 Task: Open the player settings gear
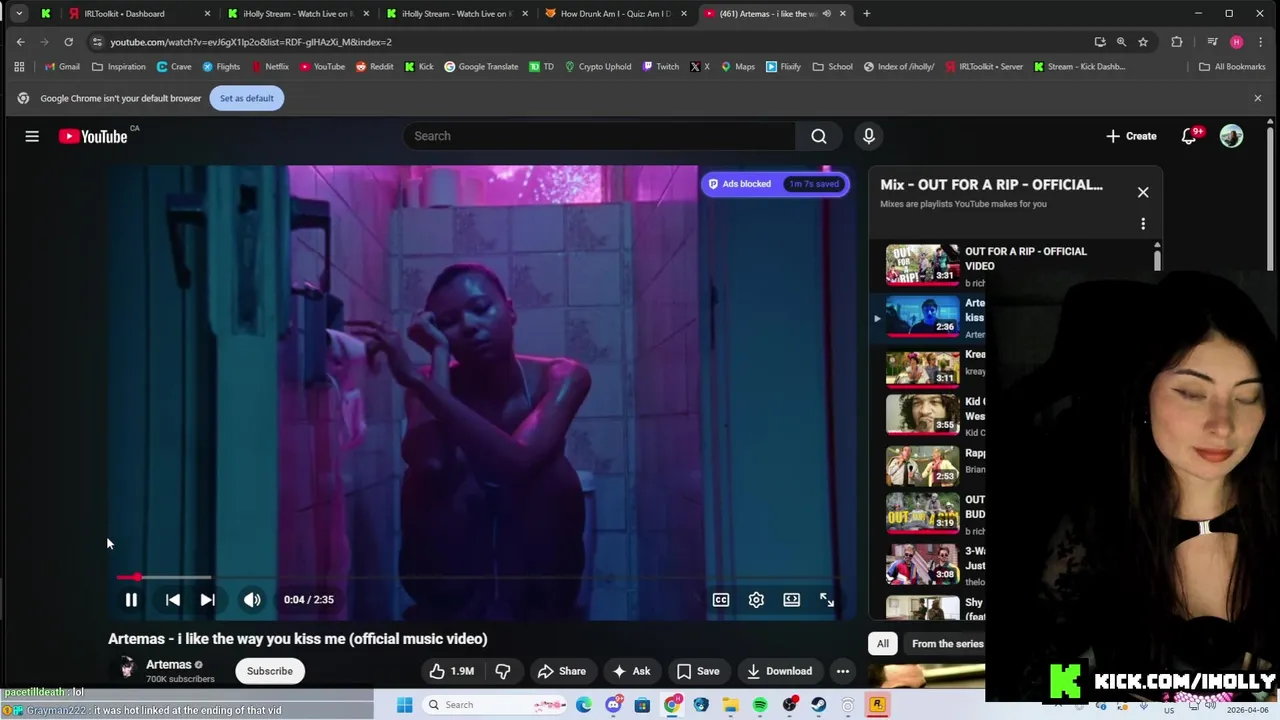coord(756,600)
